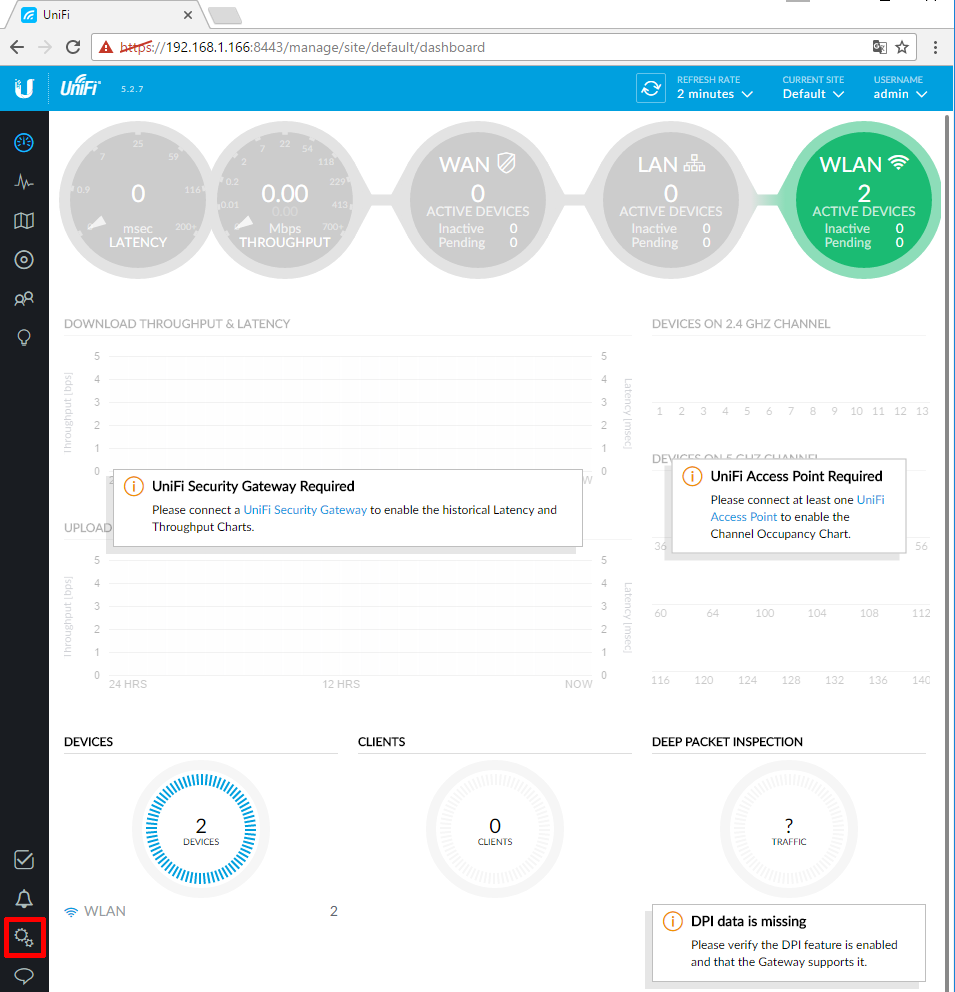The height and width of the screenshot is (992, 955).
Task: Open the Alerts bell in sidebar
Action: click(24, 898)
